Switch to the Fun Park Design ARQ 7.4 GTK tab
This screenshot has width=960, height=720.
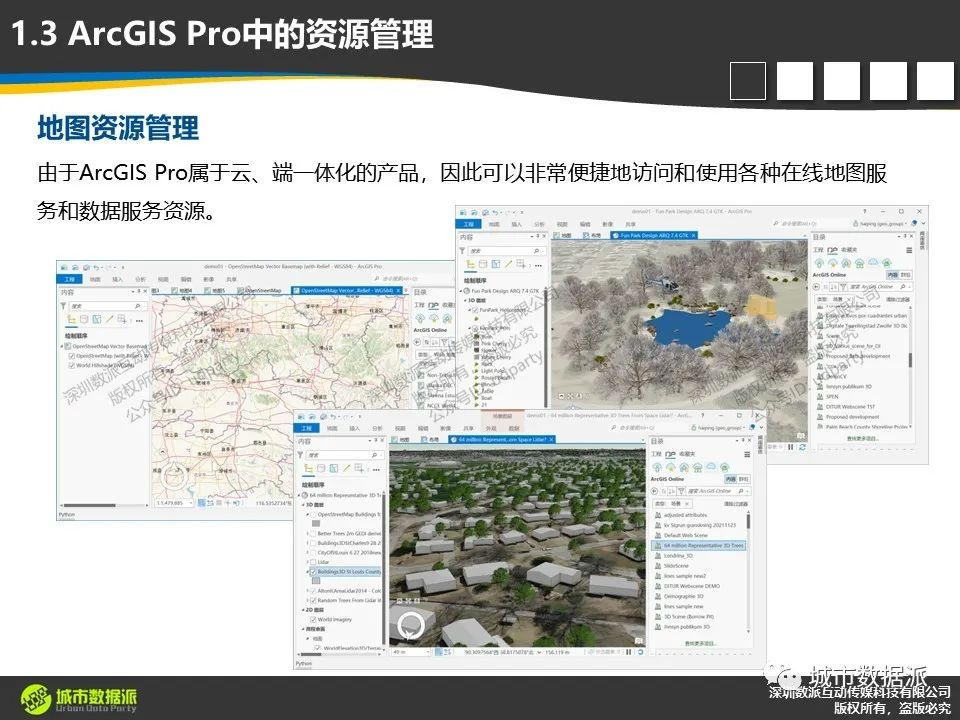click(x=654, y=235)
